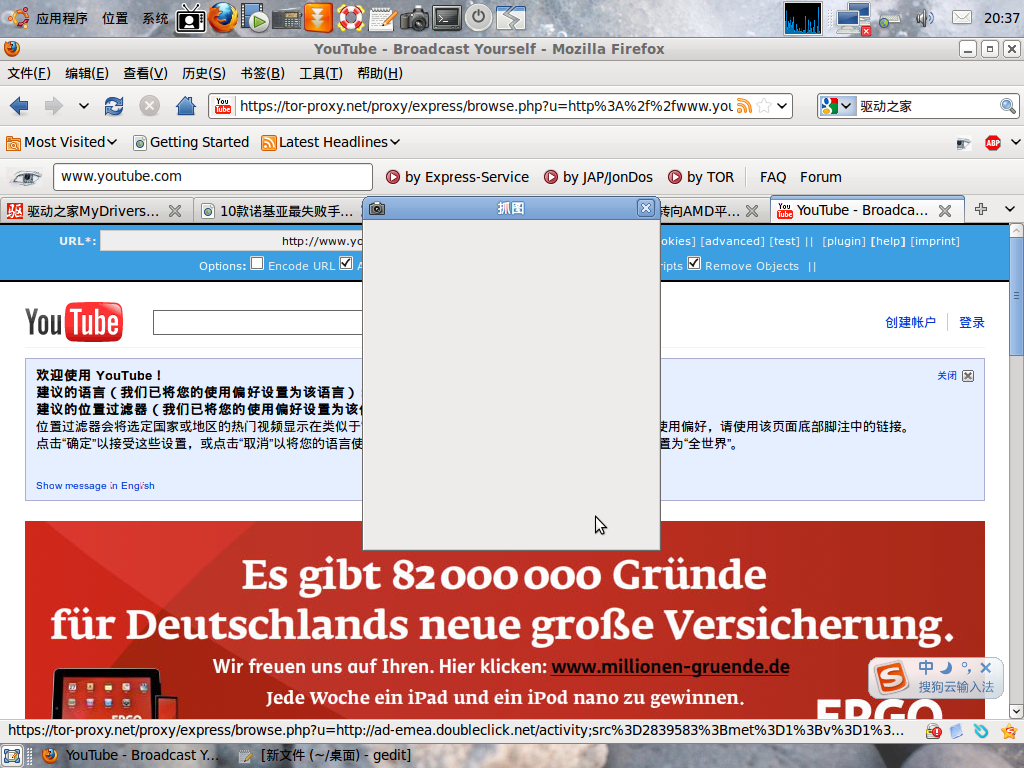Click the RSS feed icon in address bar
This screenshot has height=768, width=1024.
[x=744, y=106]
